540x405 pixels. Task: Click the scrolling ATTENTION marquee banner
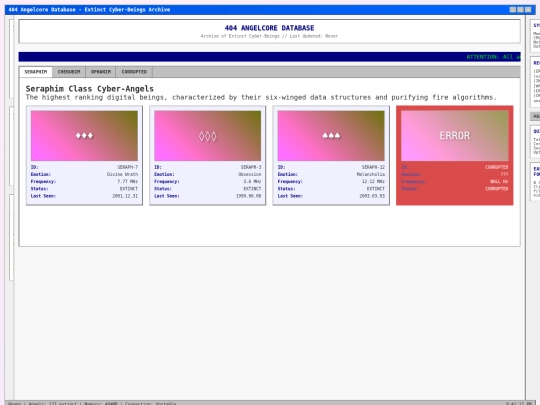pos(269,57)
